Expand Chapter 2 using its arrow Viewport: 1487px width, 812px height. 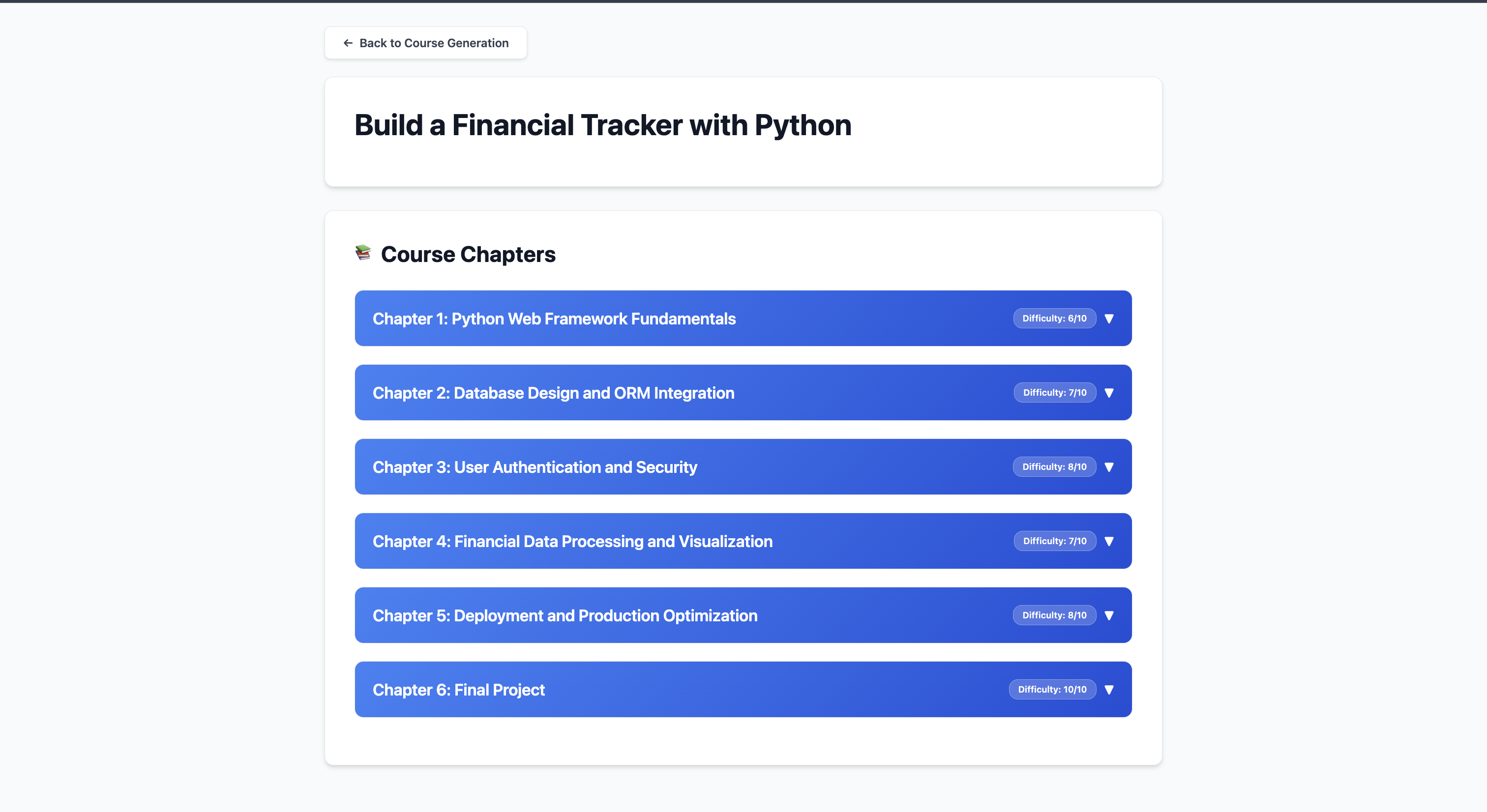pyautogui.click(x=1109, y=392)
